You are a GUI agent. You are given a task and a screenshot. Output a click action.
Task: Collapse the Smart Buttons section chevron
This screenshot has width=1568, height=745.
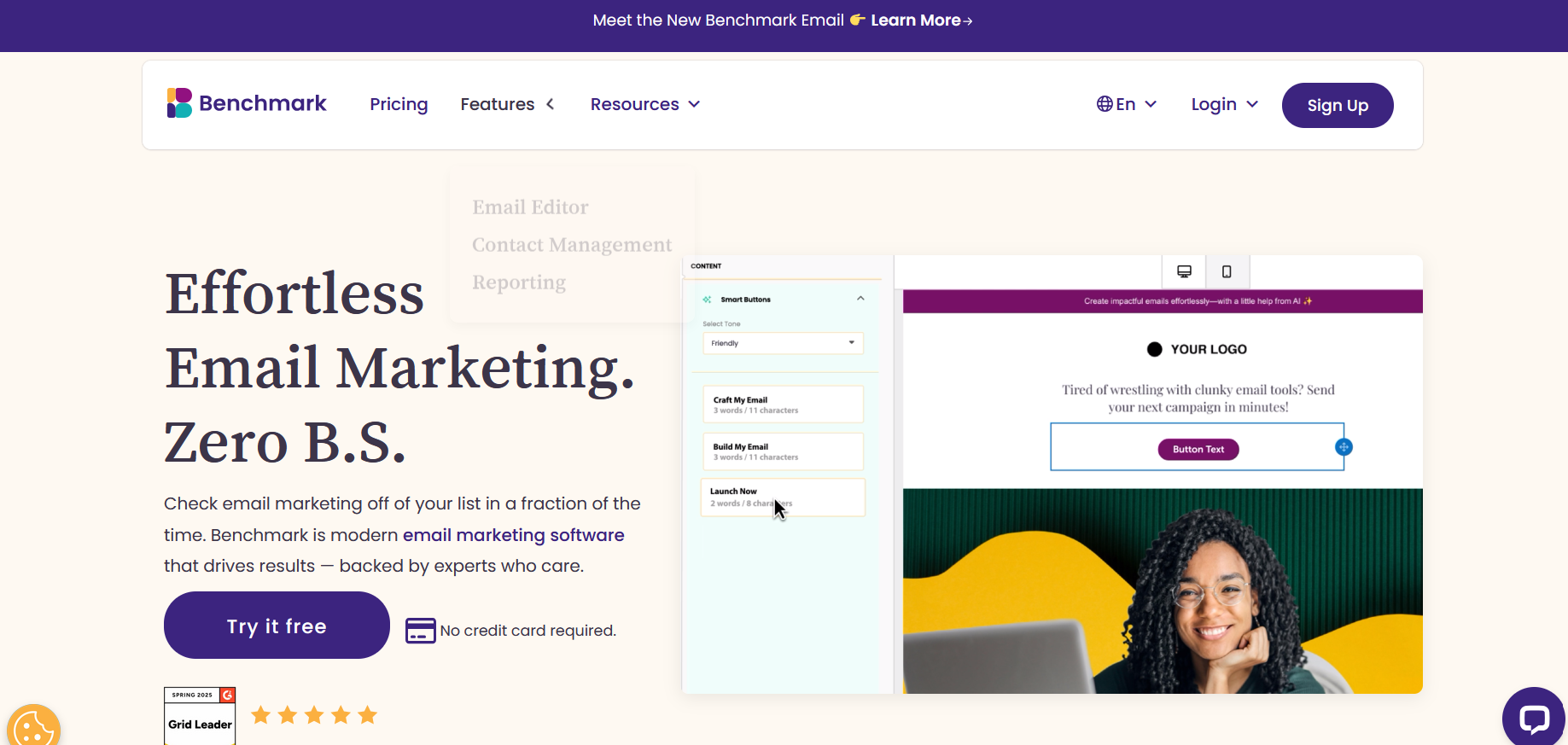tap(860, 299)
